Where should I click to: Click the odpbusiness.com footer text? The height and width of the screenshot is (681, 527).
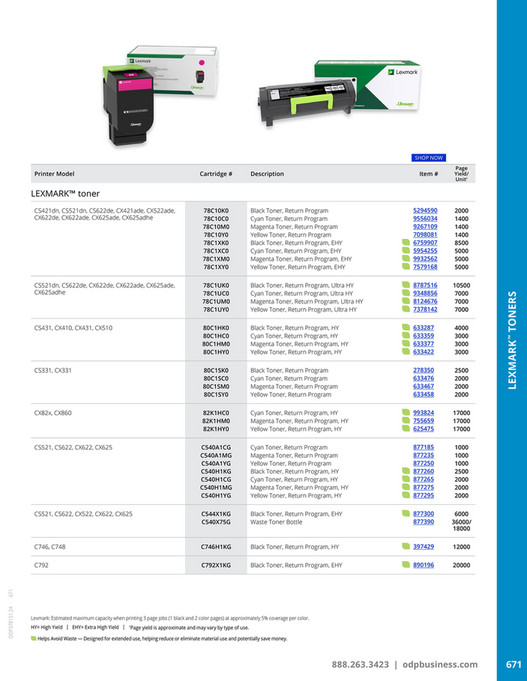tap(440, 664)
